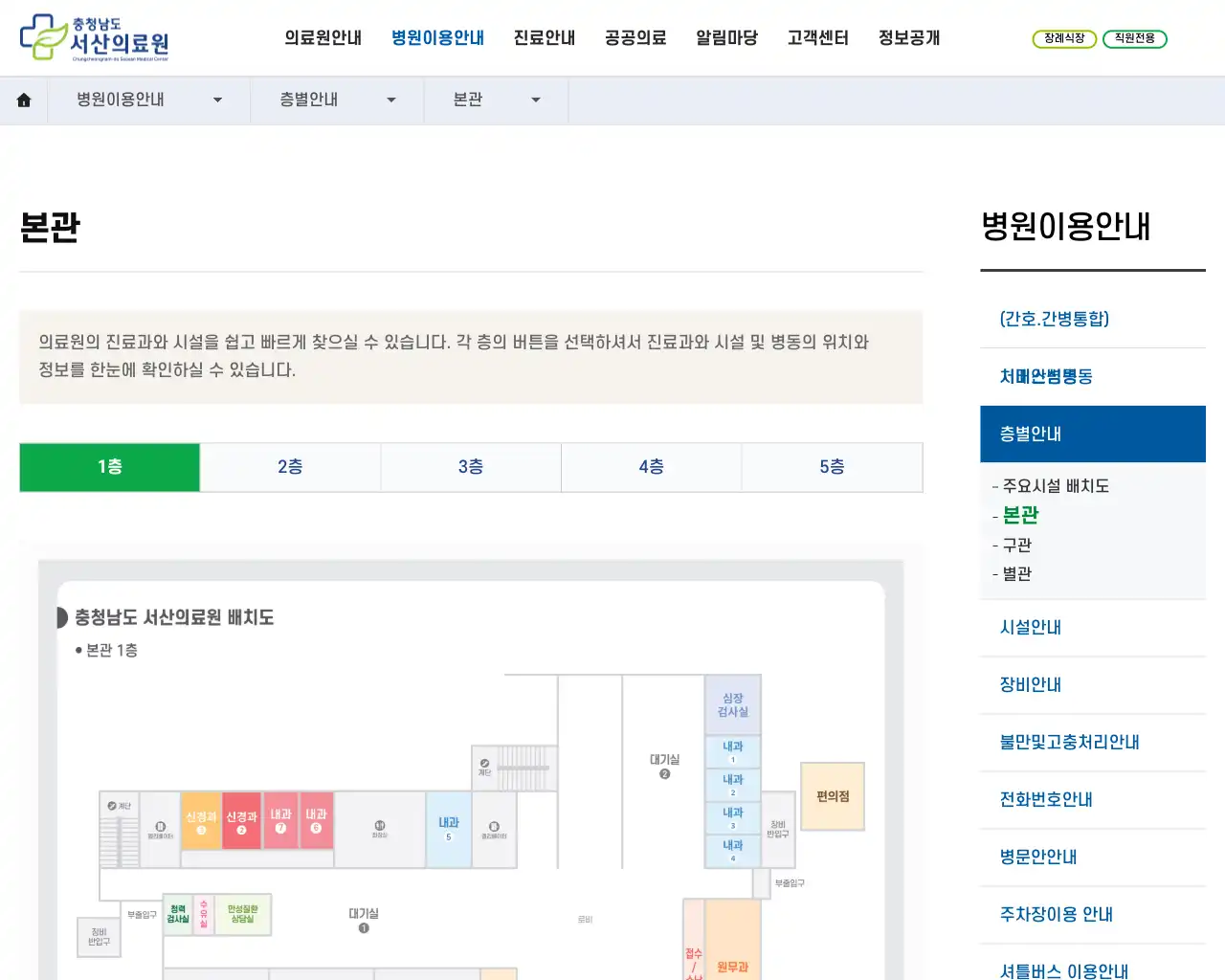
Task: Open 주차장이용 안내 sidebar link
Action: click(1093, 915)
